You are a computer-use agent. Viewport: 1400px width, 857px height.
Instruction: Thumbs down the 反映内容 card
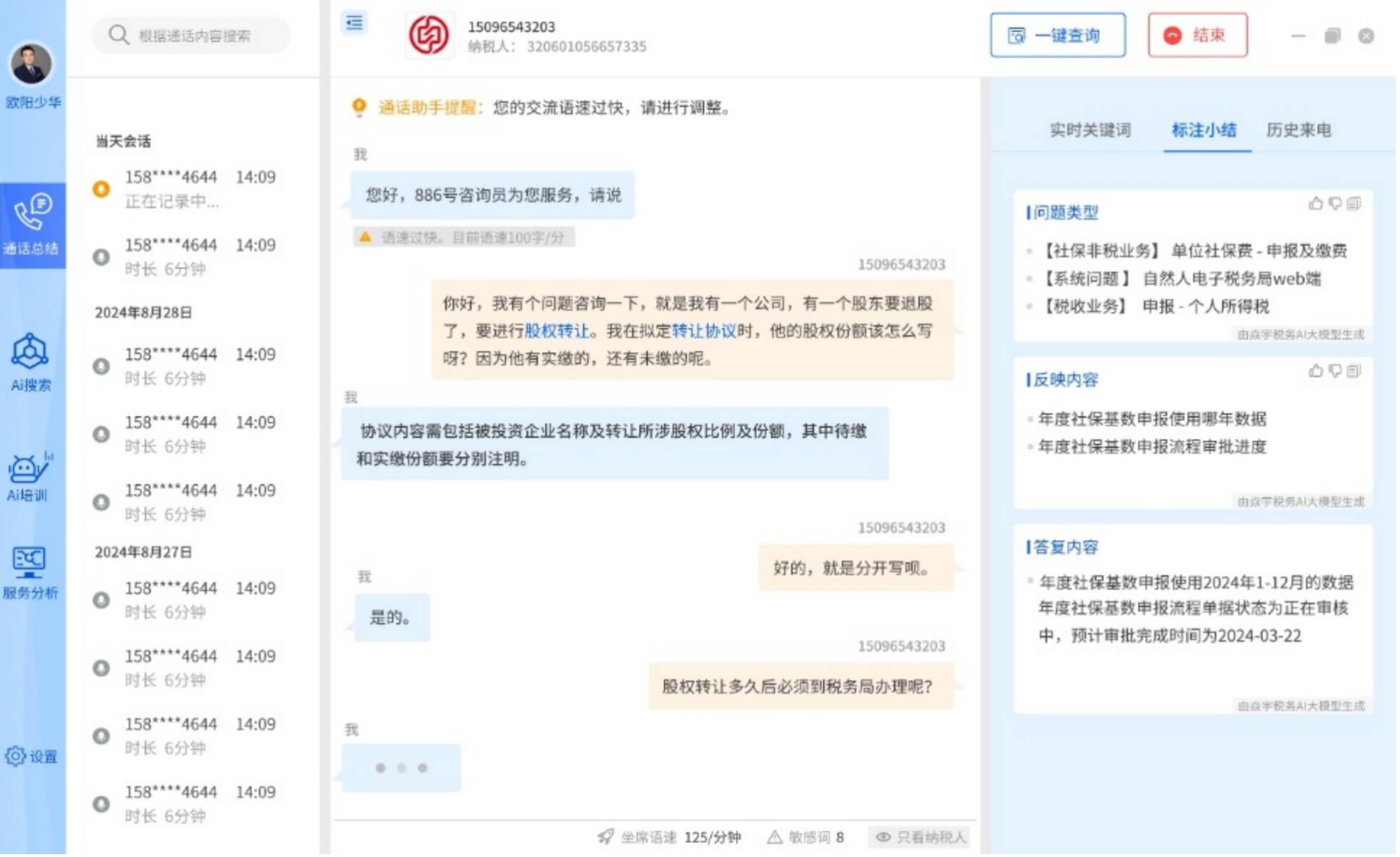click(x=1335, y=371)
